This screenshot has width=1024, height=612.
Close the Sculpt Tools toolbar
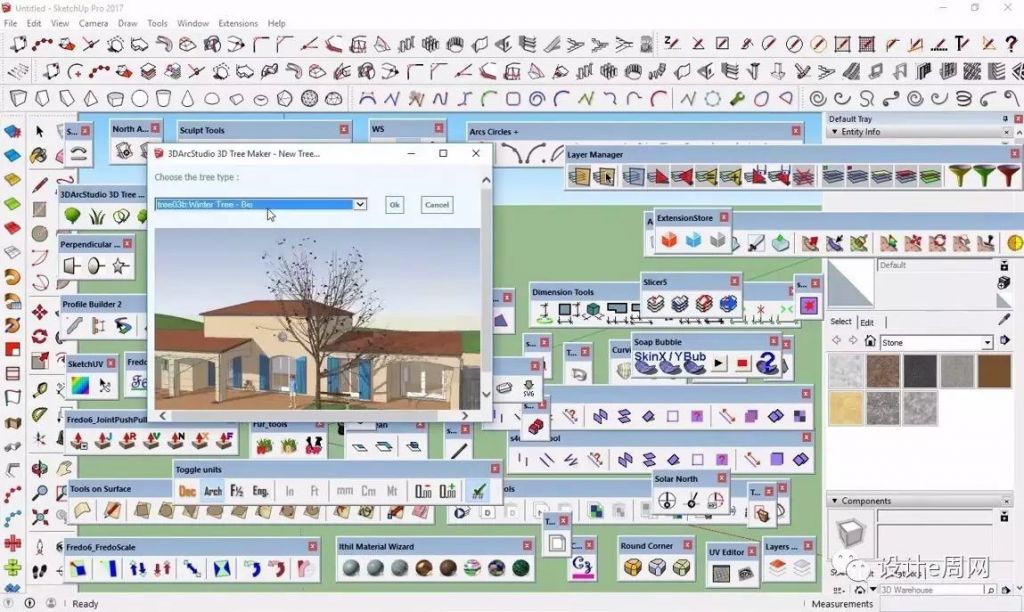(x=344, y=130)
